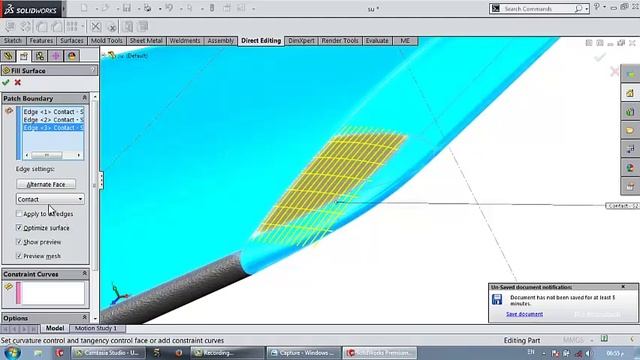Select Edge <2> Contact in boundary list
The width and height of the screenshot is (640, 360).
tap(53, 120)
